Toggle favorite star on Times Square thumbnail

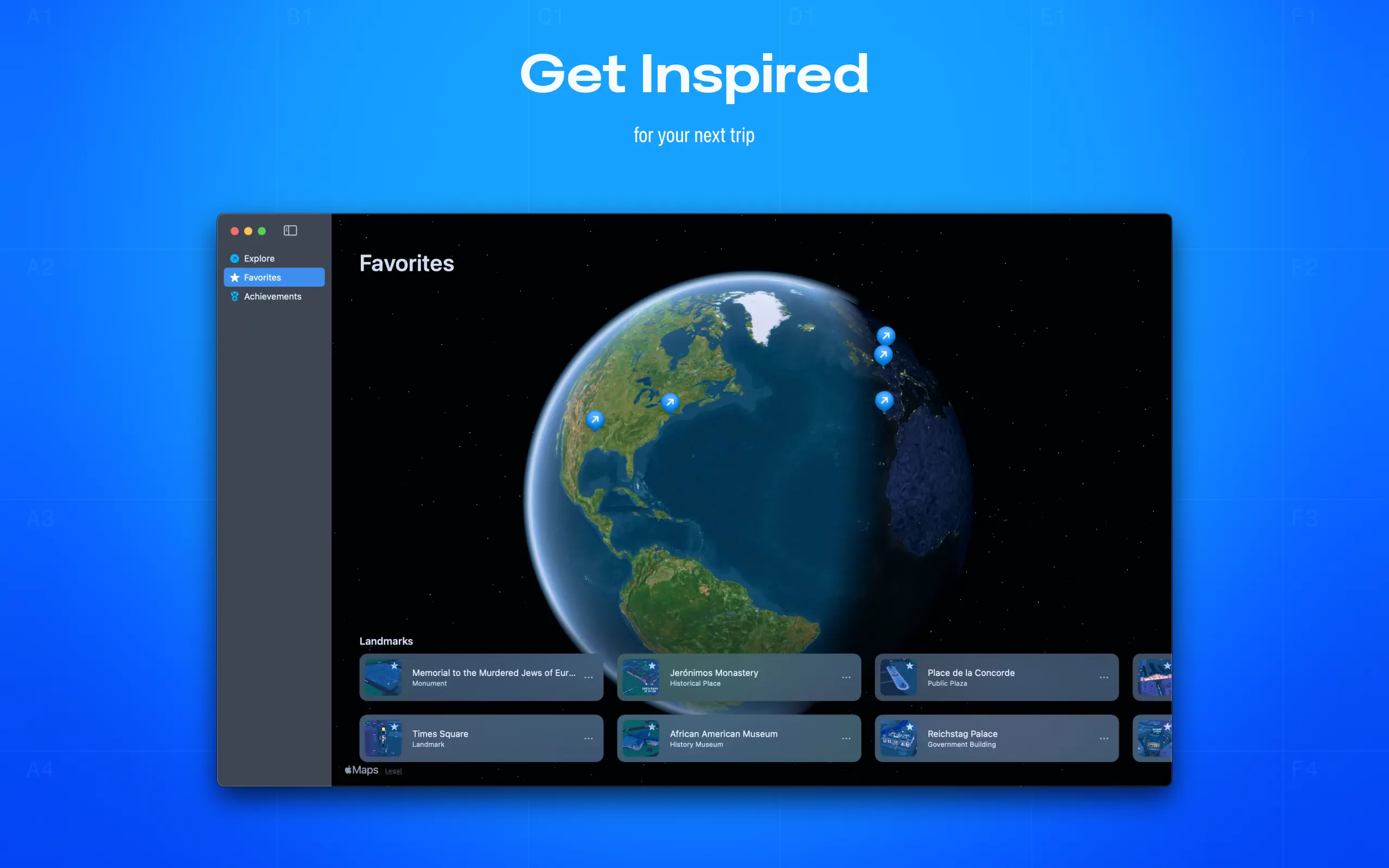pyautogui.click(x=394, y=727)
